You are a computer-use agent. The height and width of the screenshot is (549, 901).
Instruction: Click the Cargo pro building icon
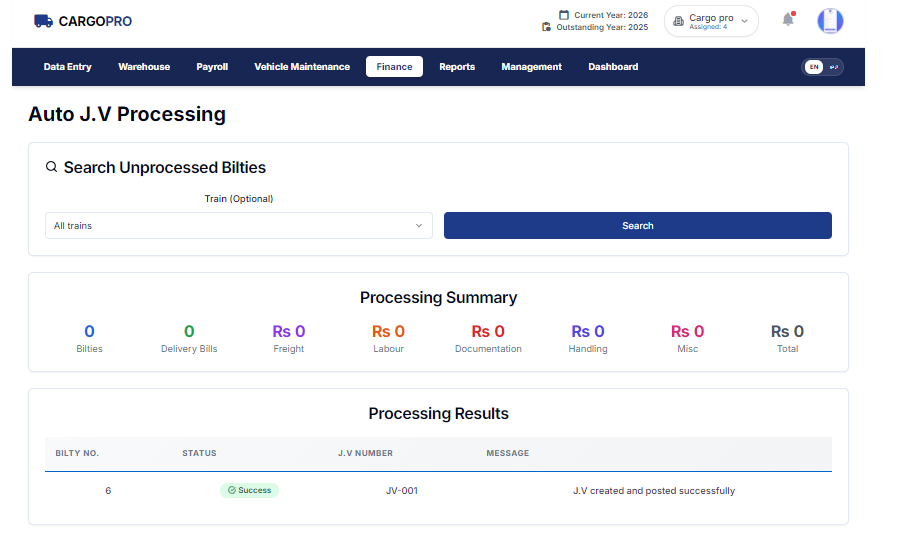point(678,21)
